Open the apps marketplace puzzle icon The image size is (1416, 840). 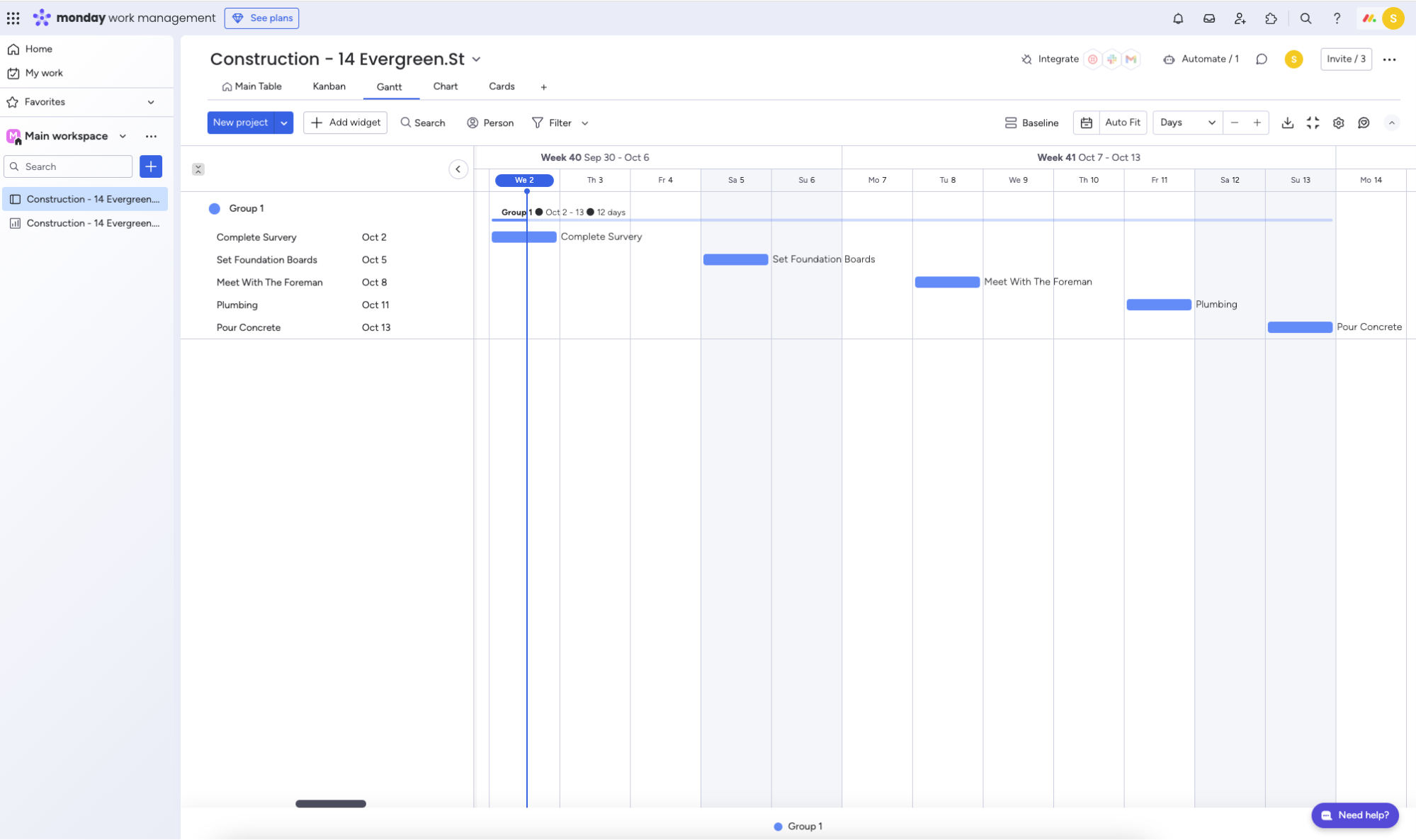click(1271, 18)
